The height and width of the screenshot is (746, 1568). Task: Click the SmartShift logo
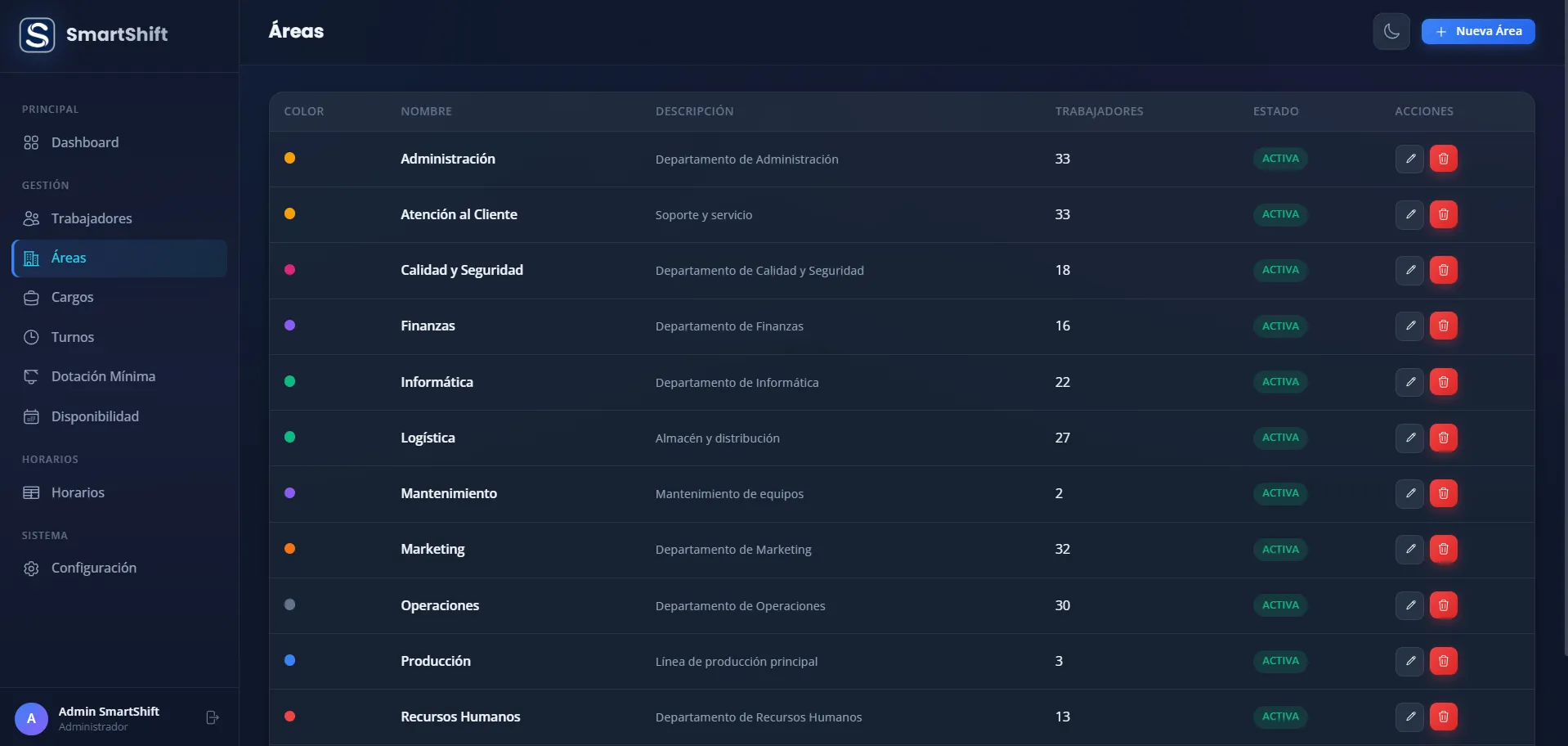coord(38,35)
